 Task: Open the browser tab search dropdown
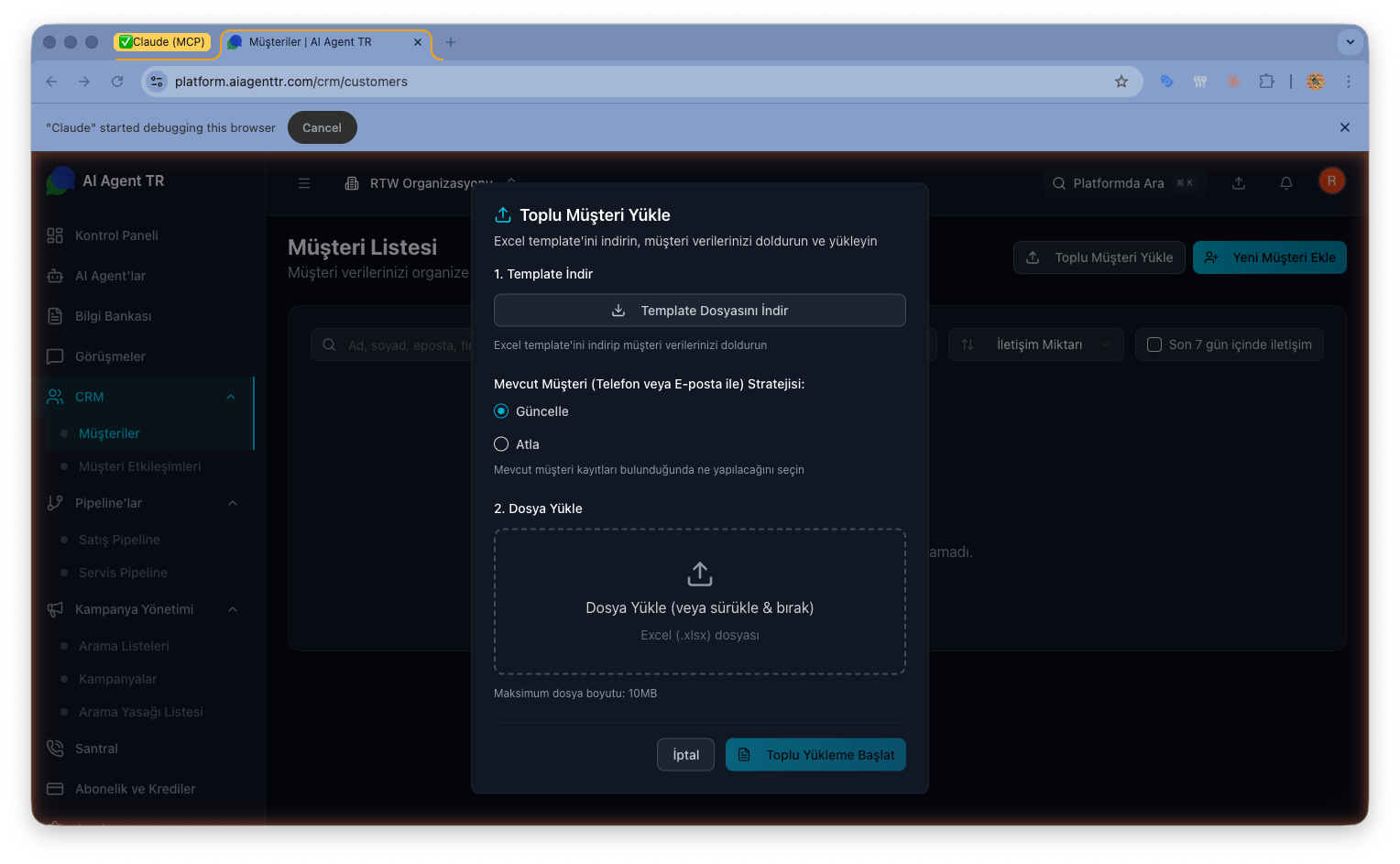tap(1350, 42)
